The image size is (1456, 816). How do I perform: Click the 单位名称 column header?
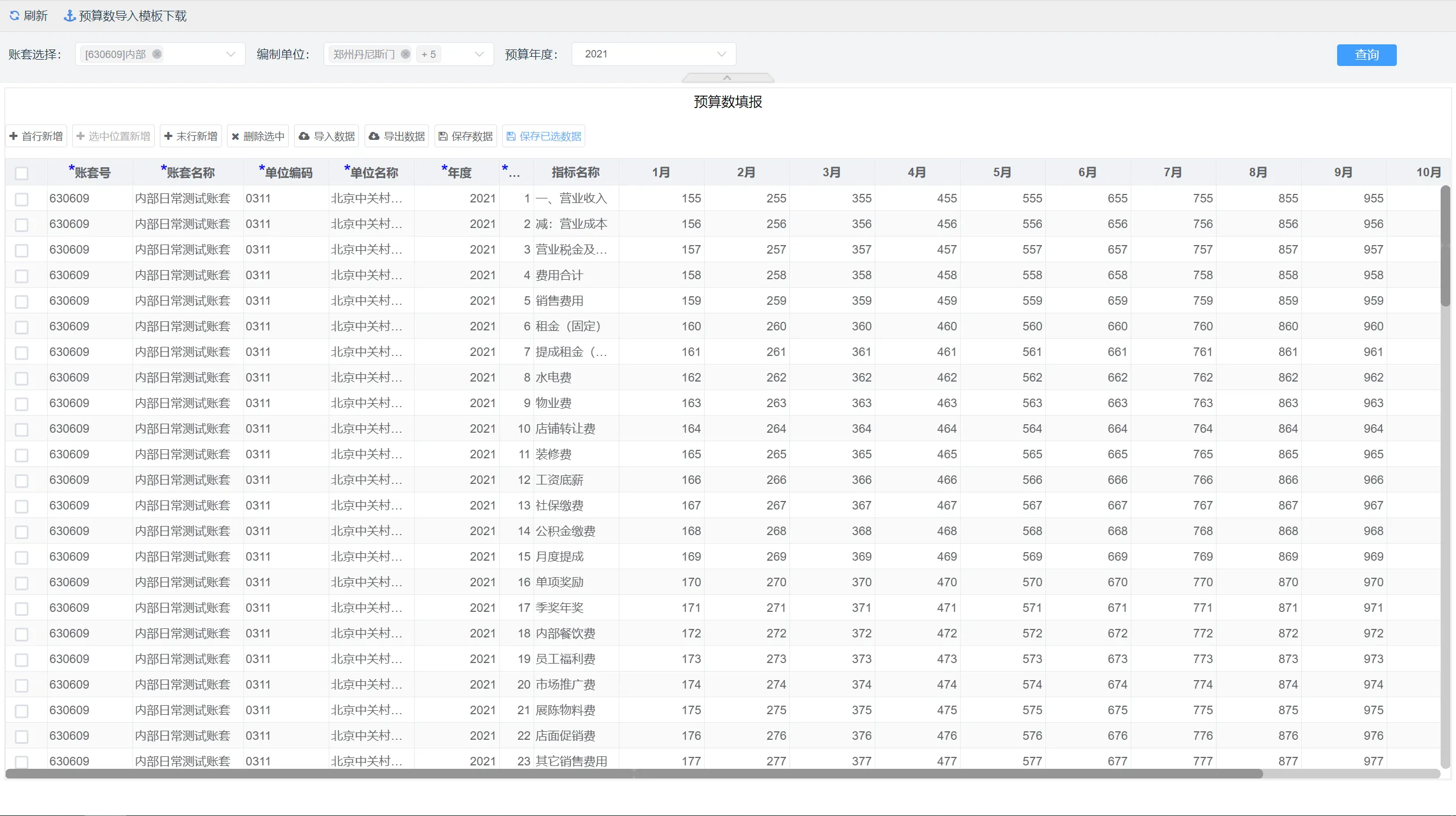coord(371,172)
